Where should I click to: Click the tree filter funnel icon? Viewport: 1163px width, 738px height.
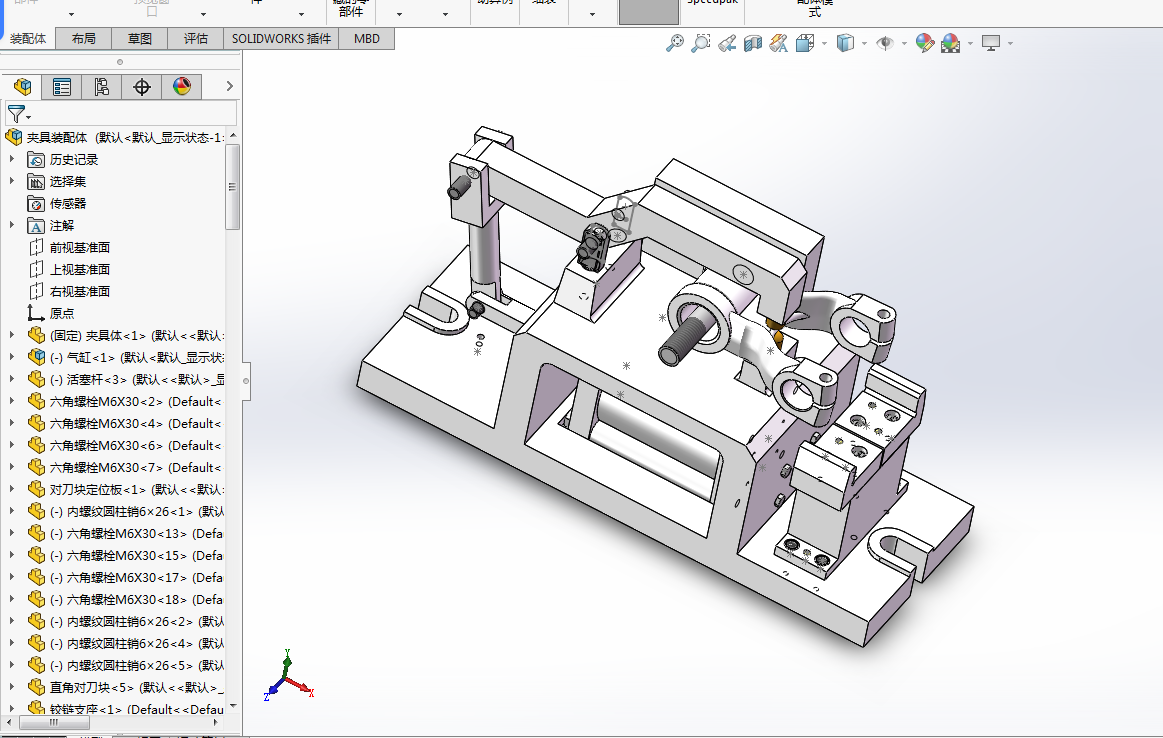pos(17,114)
